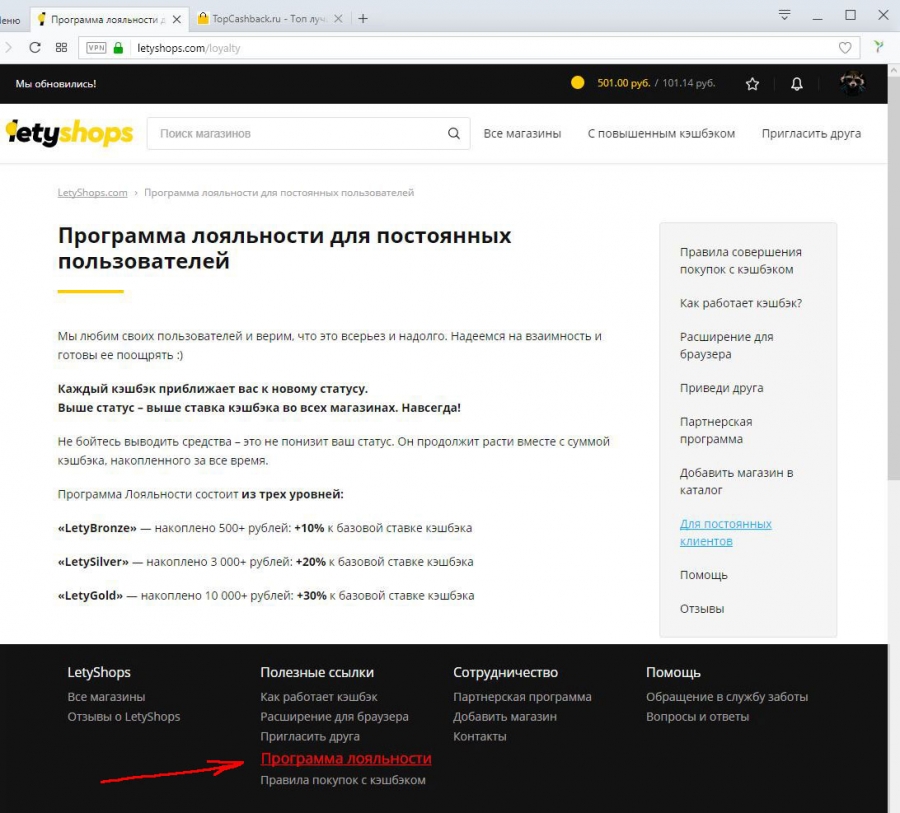
Task: Select the «LetySilver» level text
Action: click(93, 562)
